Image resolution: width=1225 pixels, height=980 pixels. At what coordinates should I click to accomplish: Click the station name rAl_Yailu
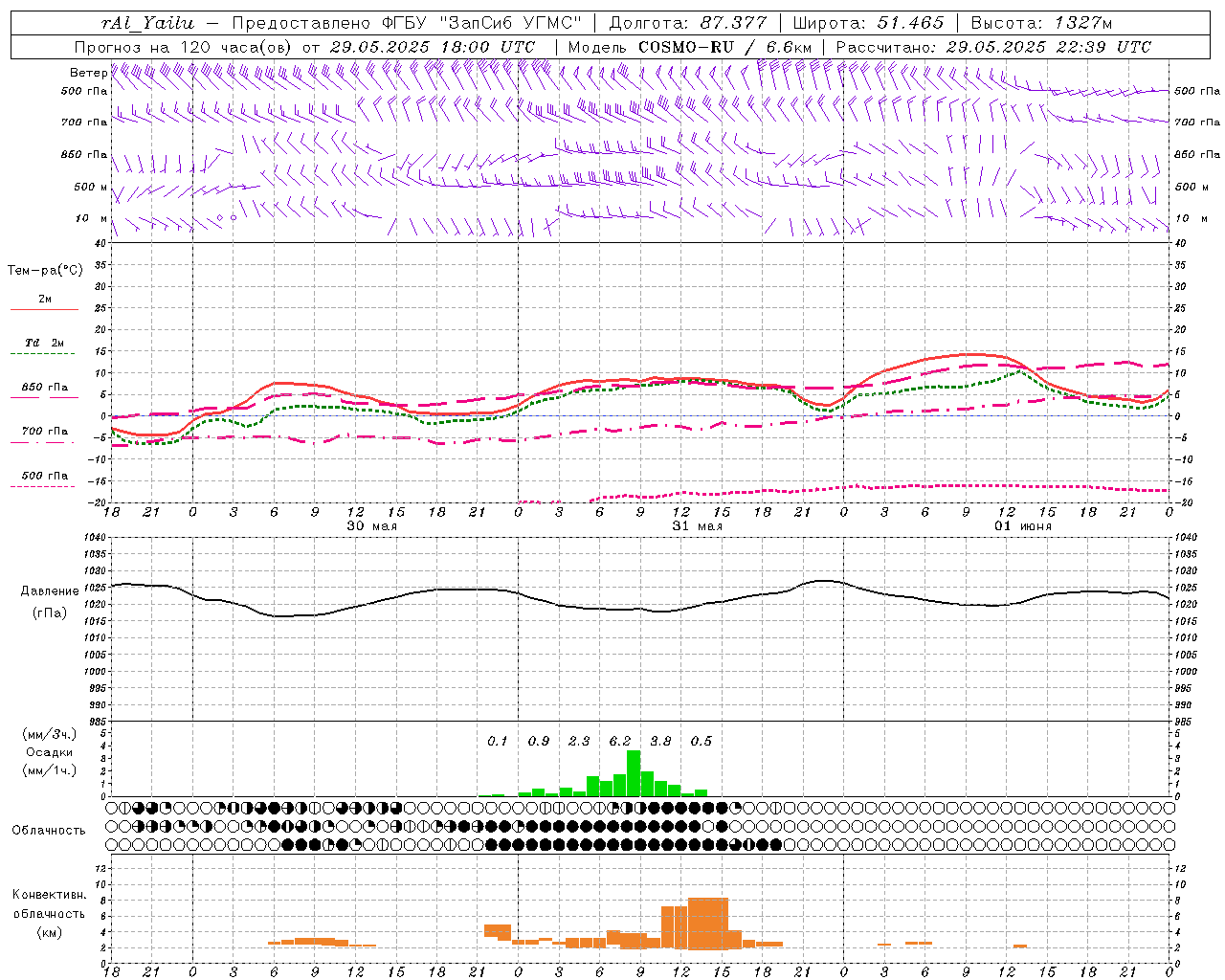(x=147, y=23)
